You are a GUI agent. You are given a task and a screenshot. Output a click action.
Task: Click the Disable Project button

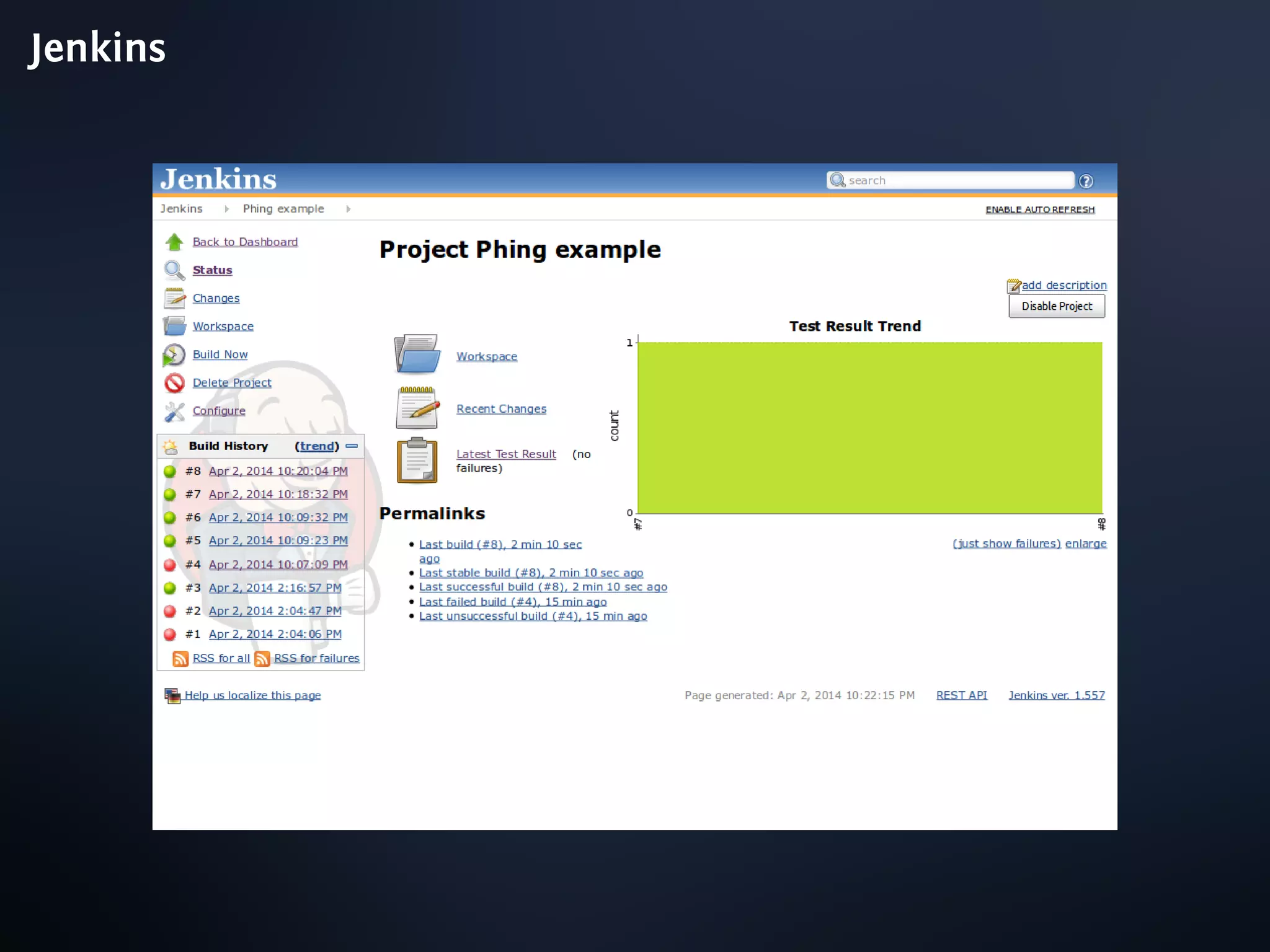coord(1057,306)
